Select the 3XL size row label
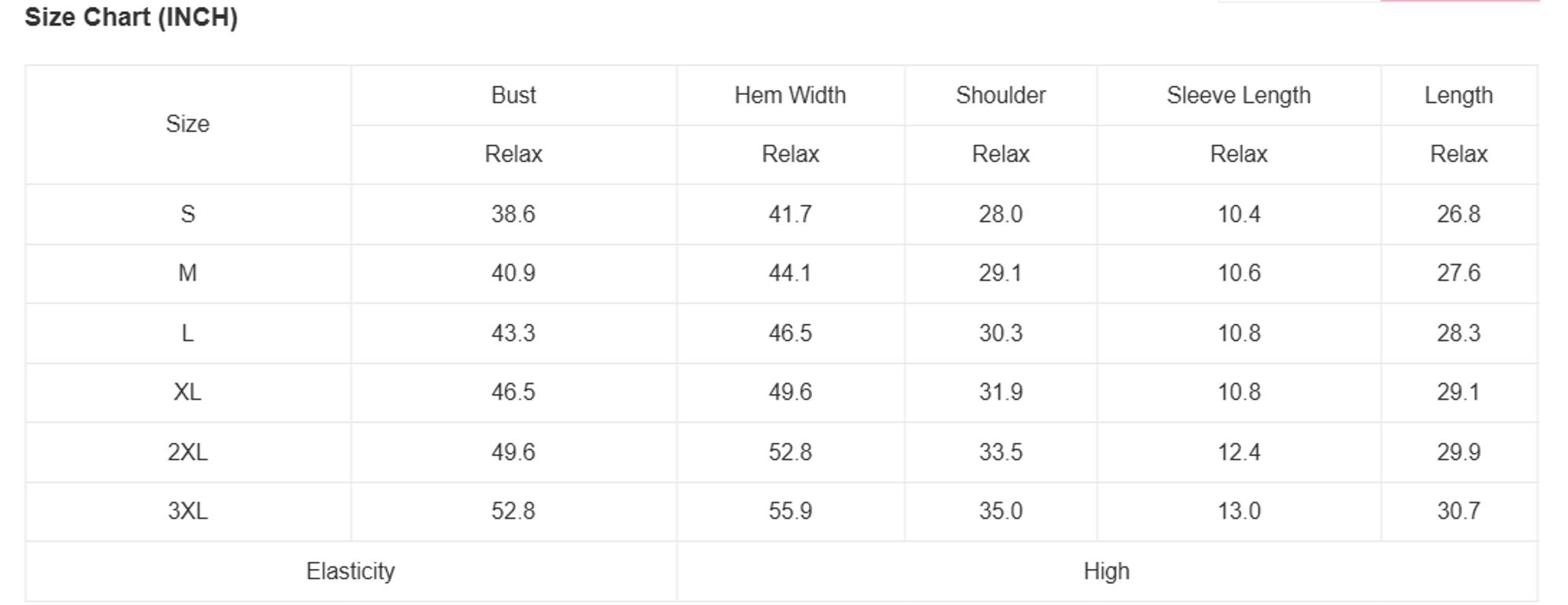The height and width of the screenshot is (605, 1568). [x=187, y=511]
